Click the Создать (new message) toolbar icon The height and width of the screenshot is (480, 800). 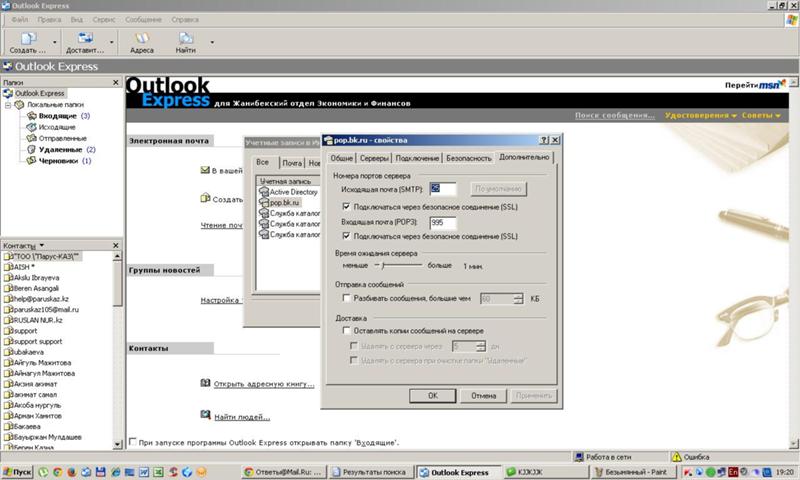point(28,39)
